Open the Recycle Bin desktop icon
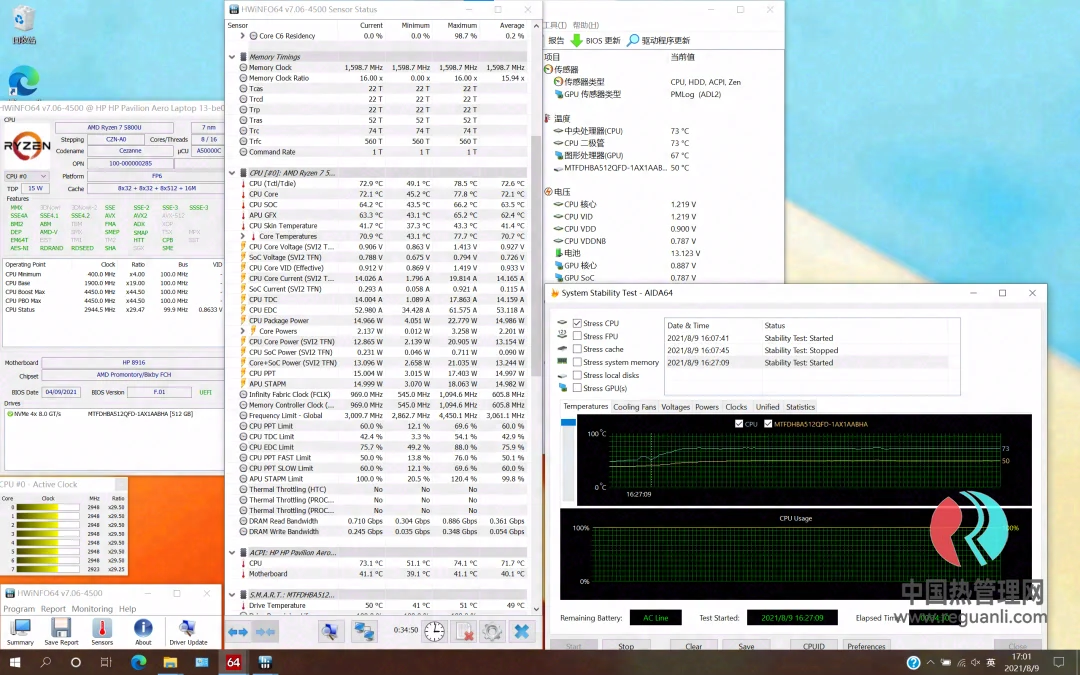The image size is (1080, 675). (23, 25)
